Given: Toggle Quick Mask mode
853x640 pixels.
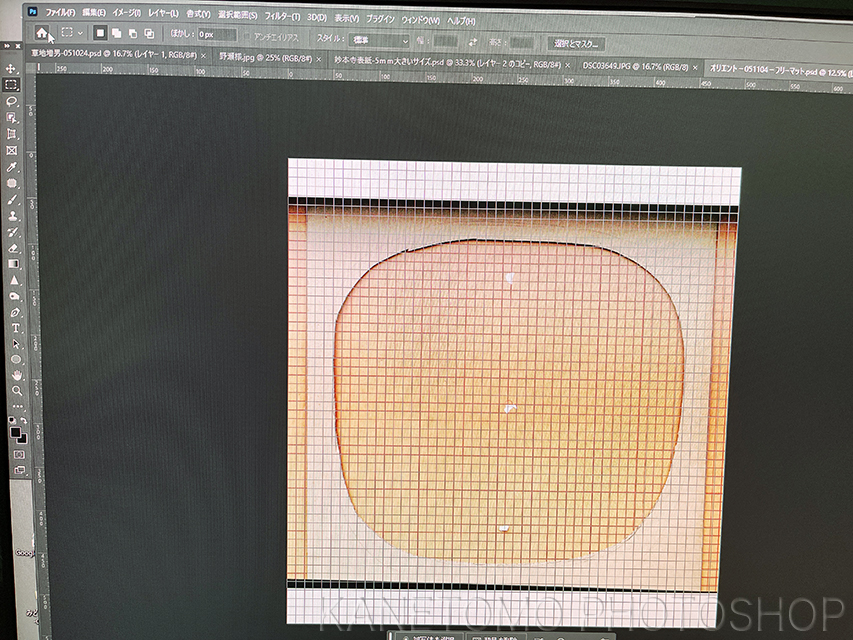Looking at the screenshot, I should point(19,454).
